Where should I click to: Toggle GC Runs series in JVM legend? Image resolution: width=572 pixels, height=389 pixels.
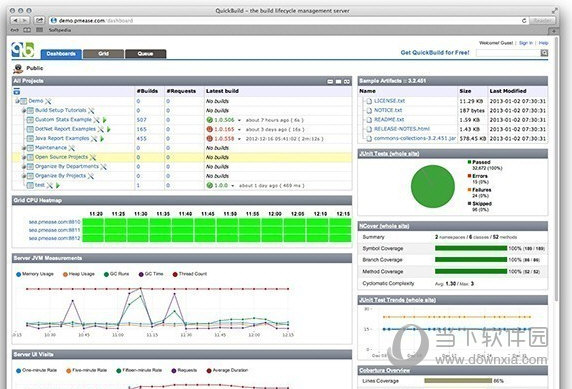[x=117, y=274]
